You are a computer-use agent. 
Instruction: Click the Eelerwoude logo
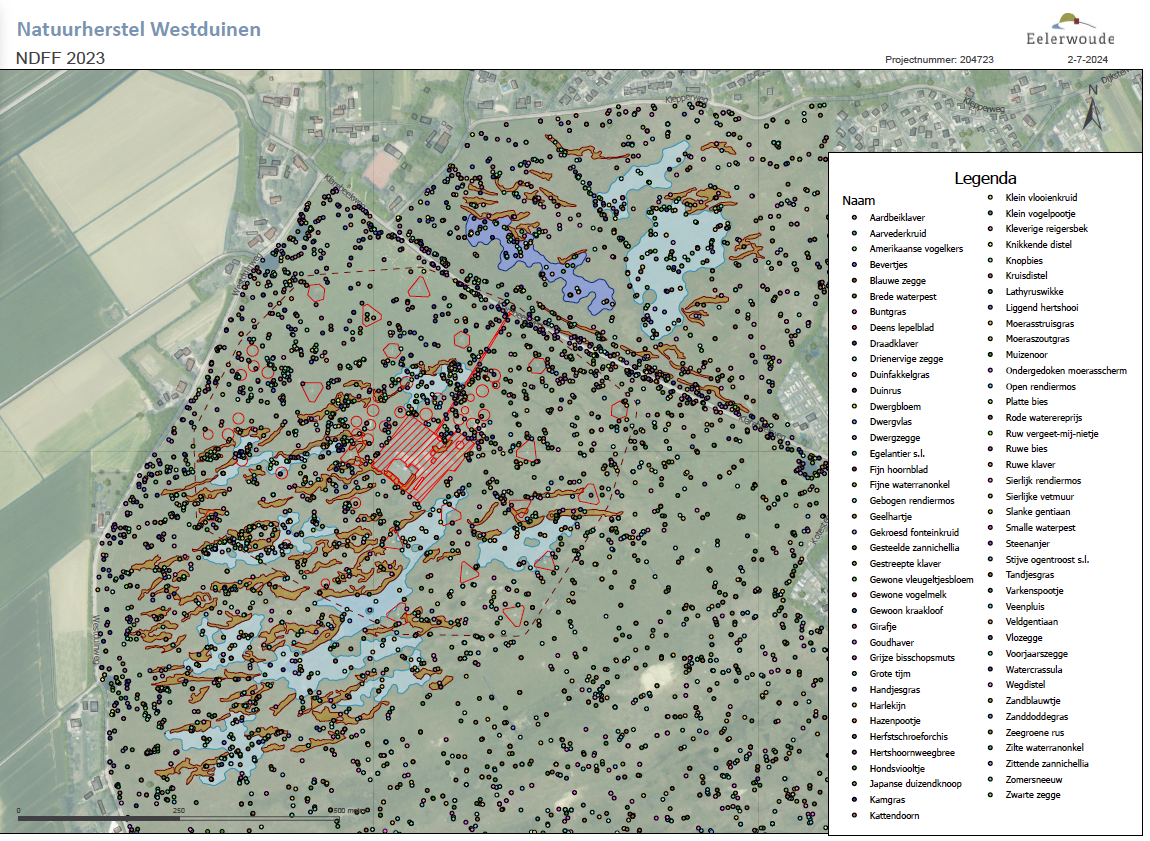click(x=1069, y=30)
